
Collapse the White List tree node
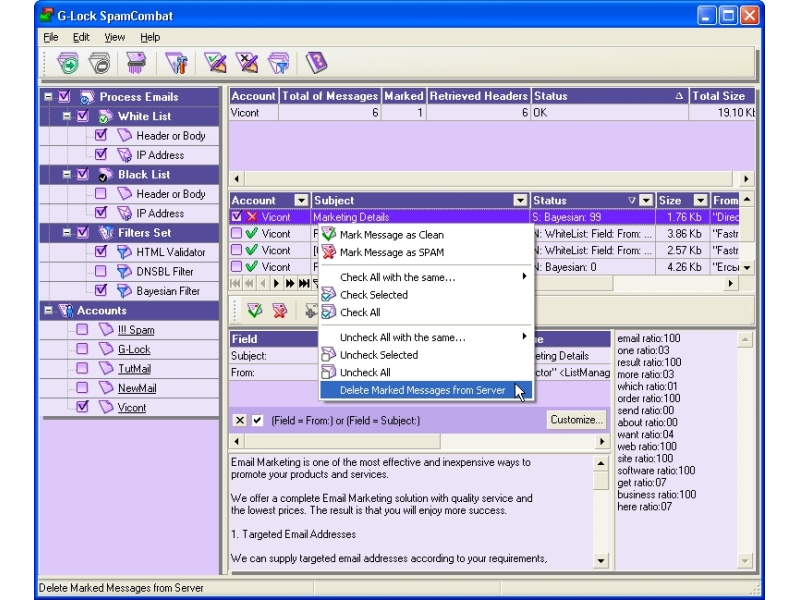click(66, 116)
